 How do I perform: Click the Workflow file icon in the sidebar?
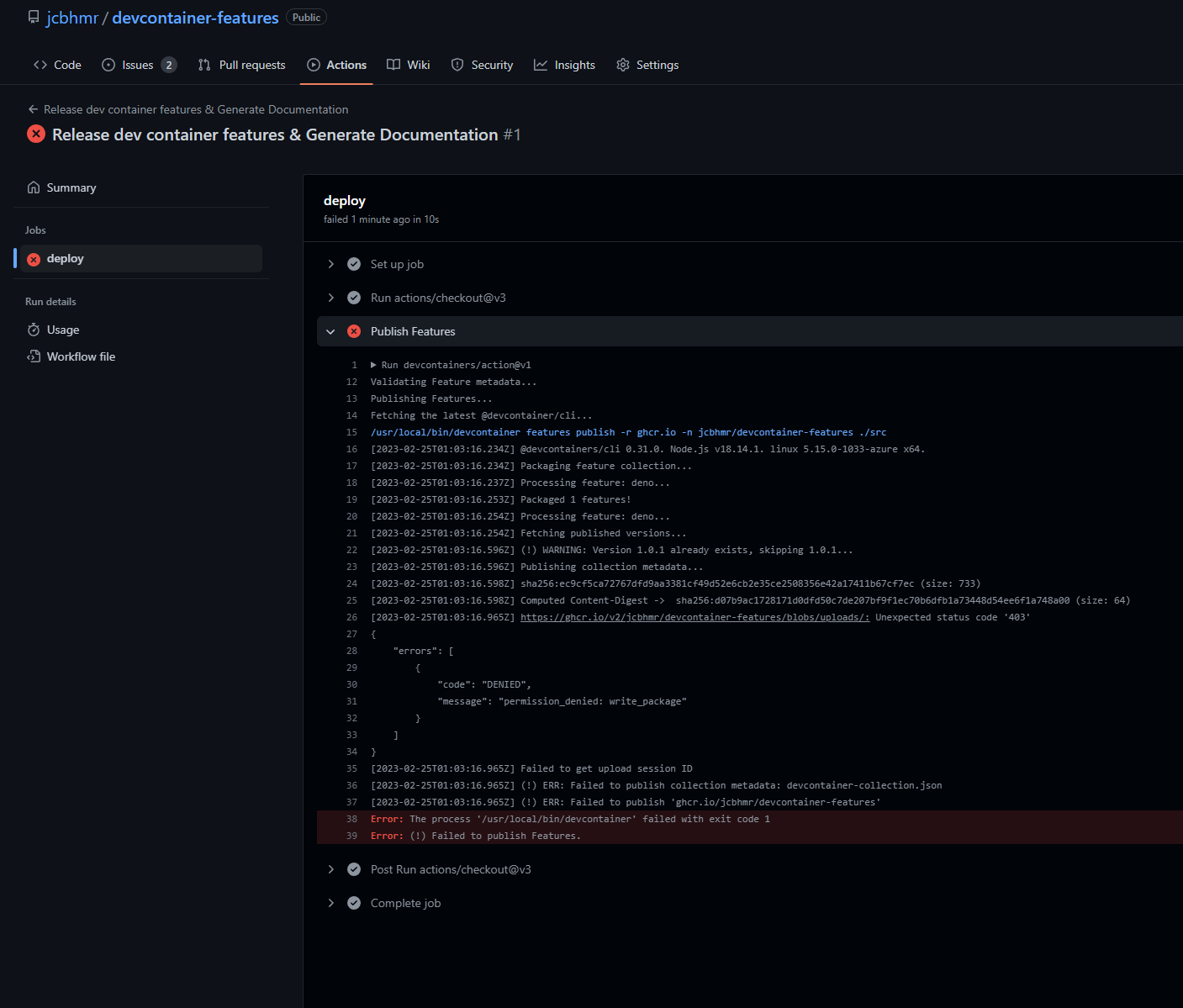34,356
